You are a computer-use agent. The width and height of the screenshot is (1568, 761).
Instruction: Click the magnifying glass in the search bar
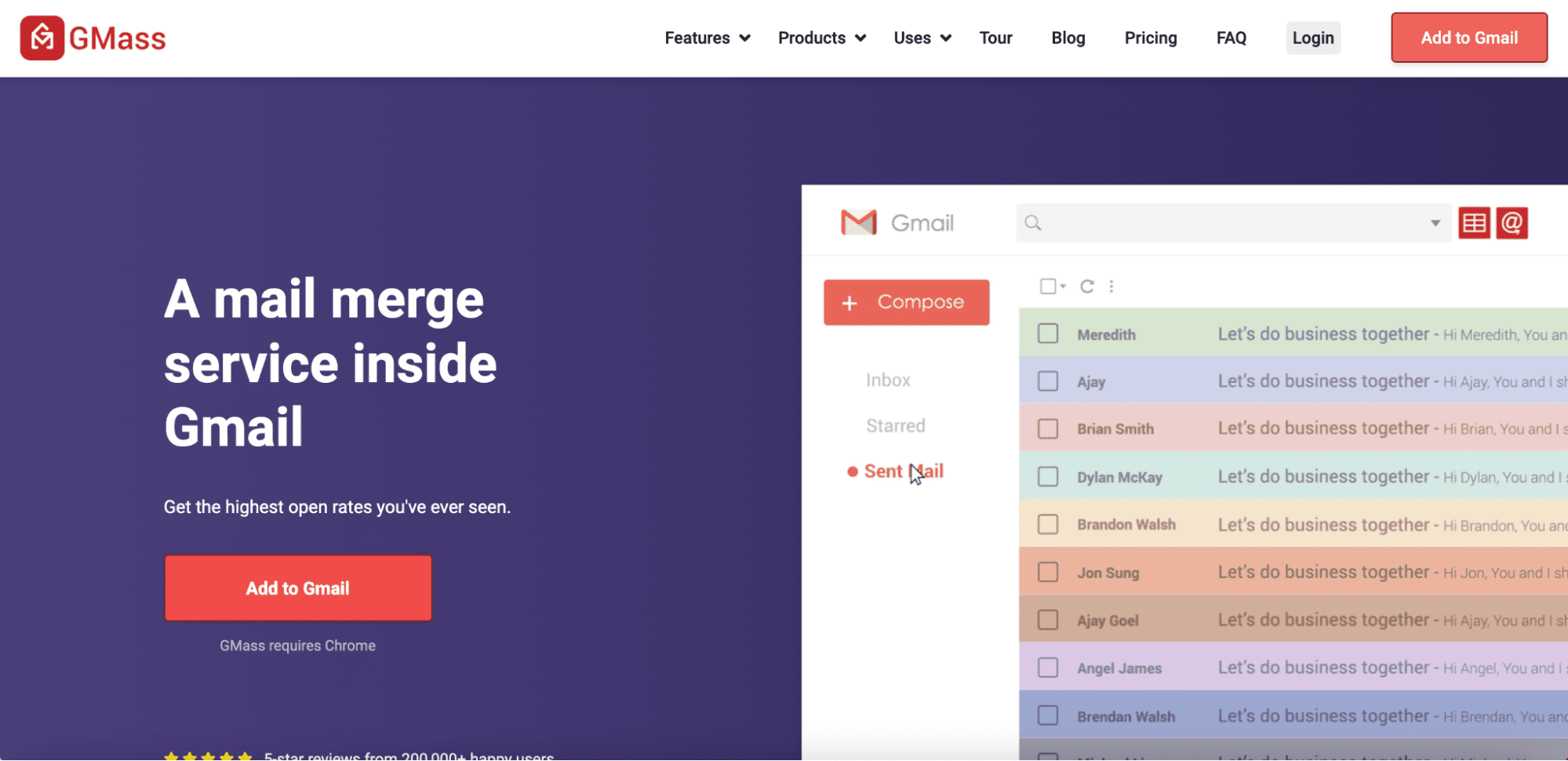[x=1033, y=223]
